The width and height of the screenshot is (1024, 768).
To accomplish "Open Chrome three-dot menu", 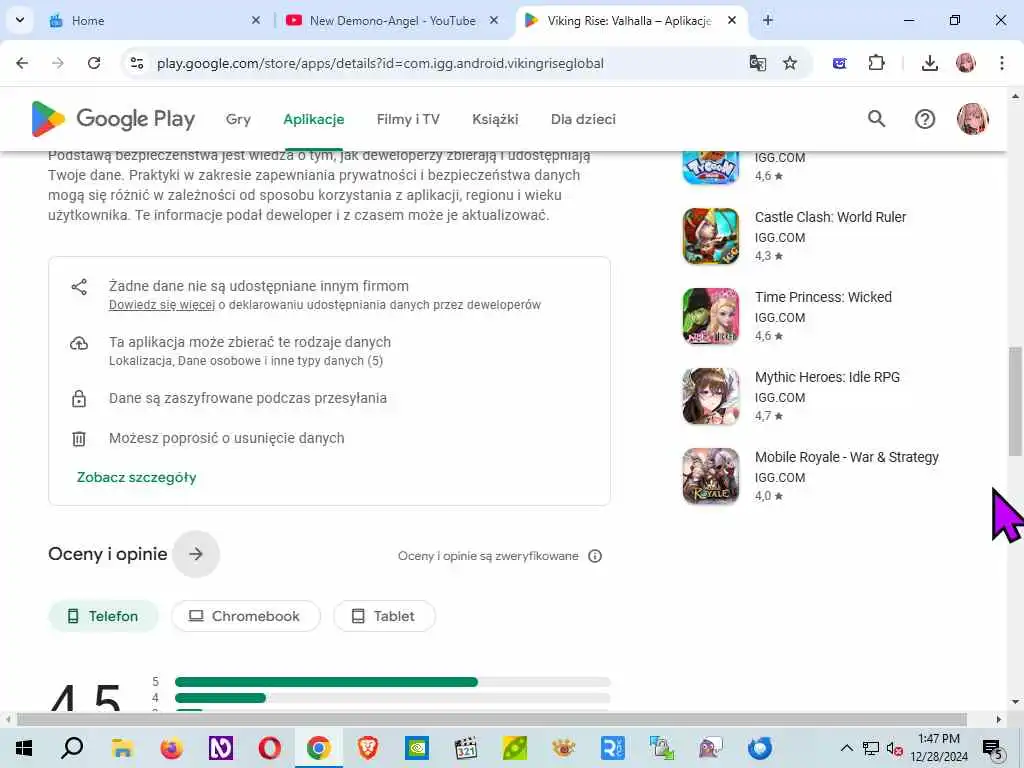I will coord(1002,63).
